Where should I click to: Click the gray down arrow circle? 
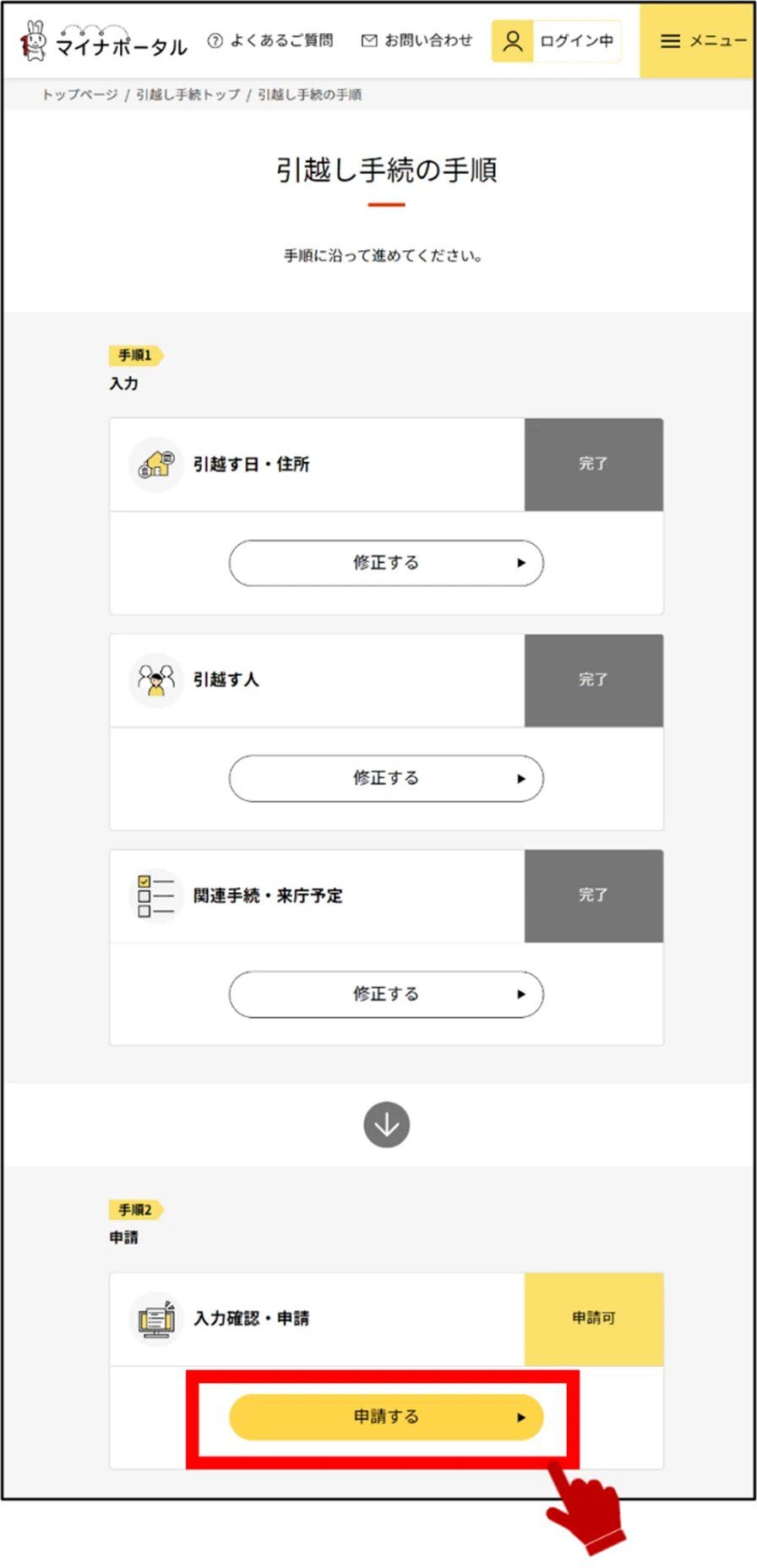(386, 1124)
